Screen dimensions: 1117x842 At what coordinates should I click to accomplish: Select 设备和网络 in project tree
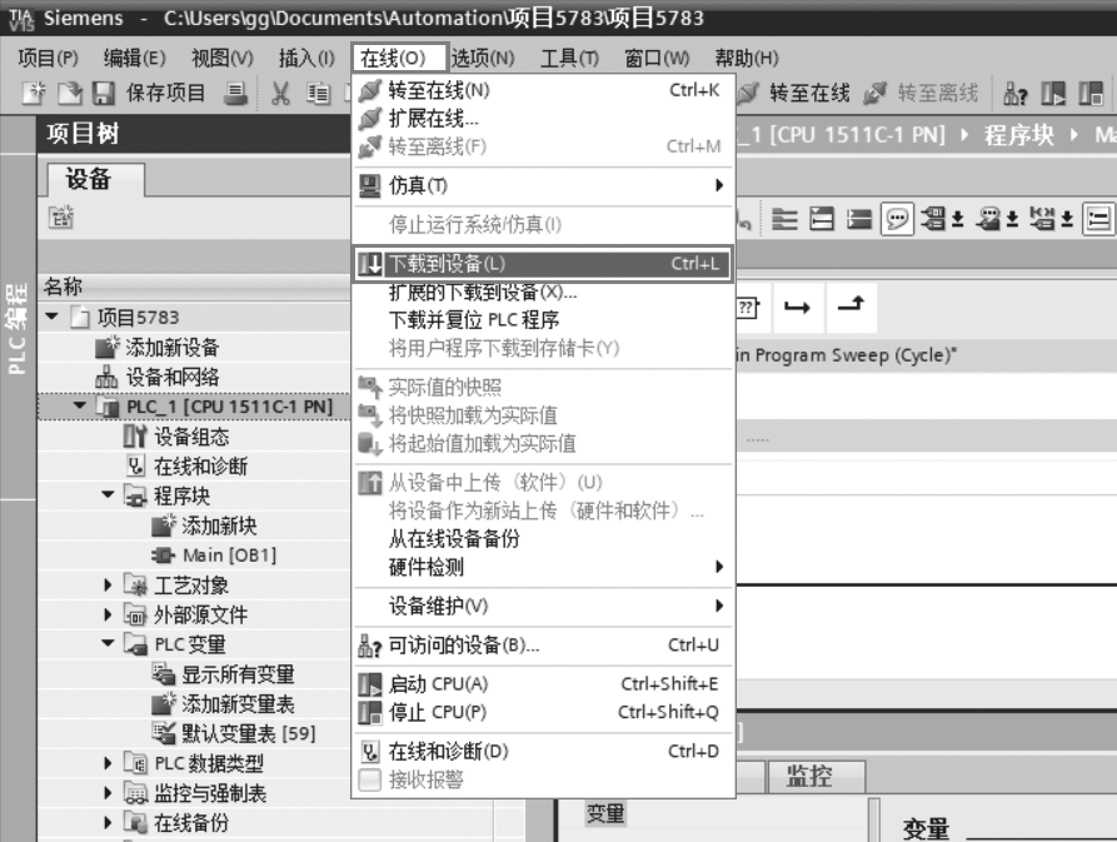click(x=172, y=377)
